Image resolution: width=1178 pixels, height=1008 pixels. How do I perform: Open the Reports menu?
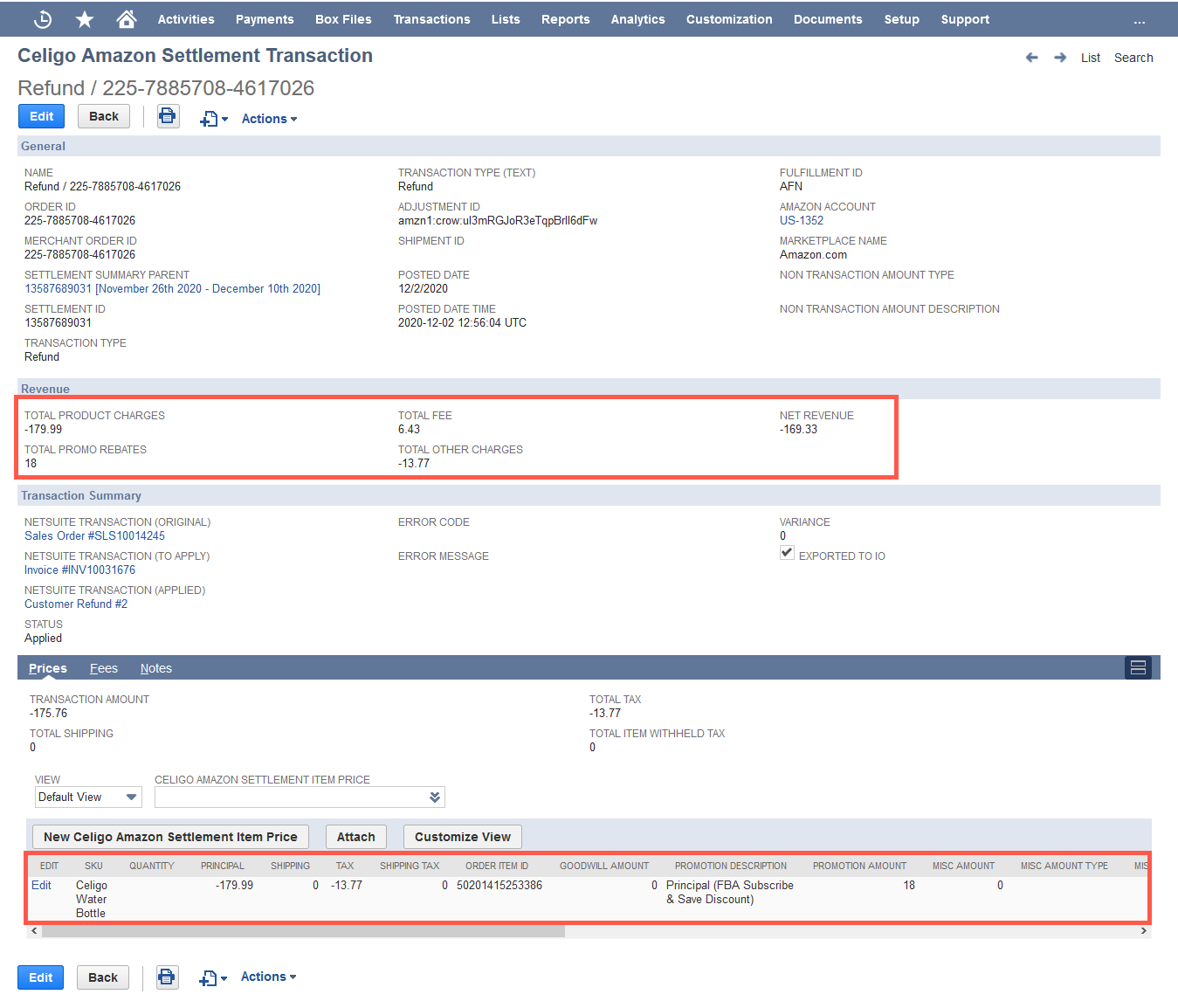coord(566,19)
